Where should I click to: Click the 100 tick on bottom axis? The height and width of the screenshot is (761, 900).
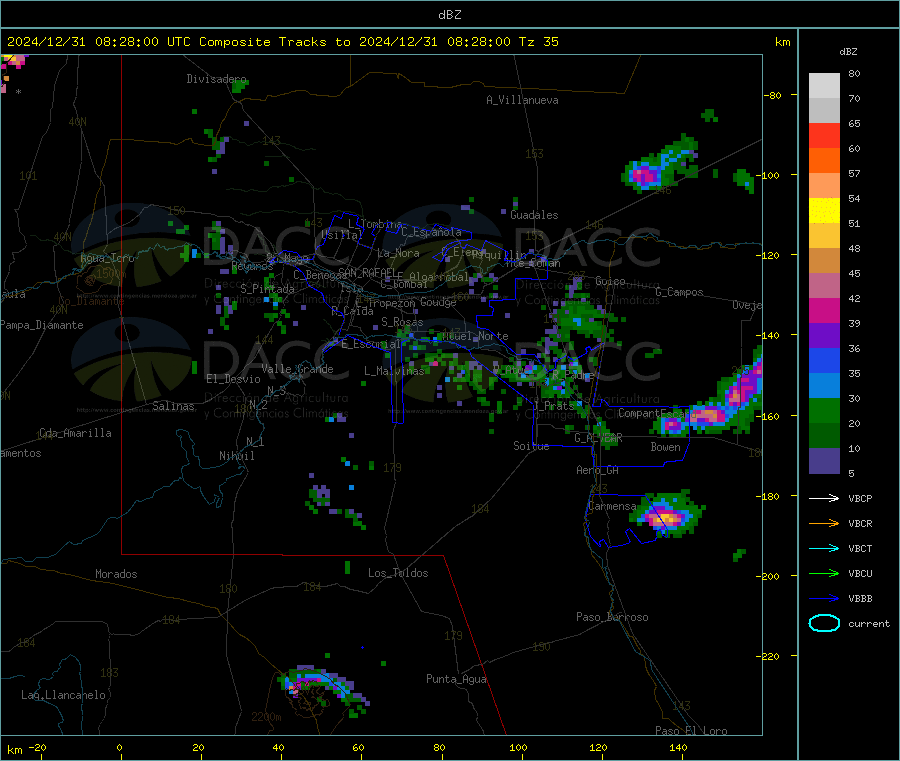click(518, 747)
